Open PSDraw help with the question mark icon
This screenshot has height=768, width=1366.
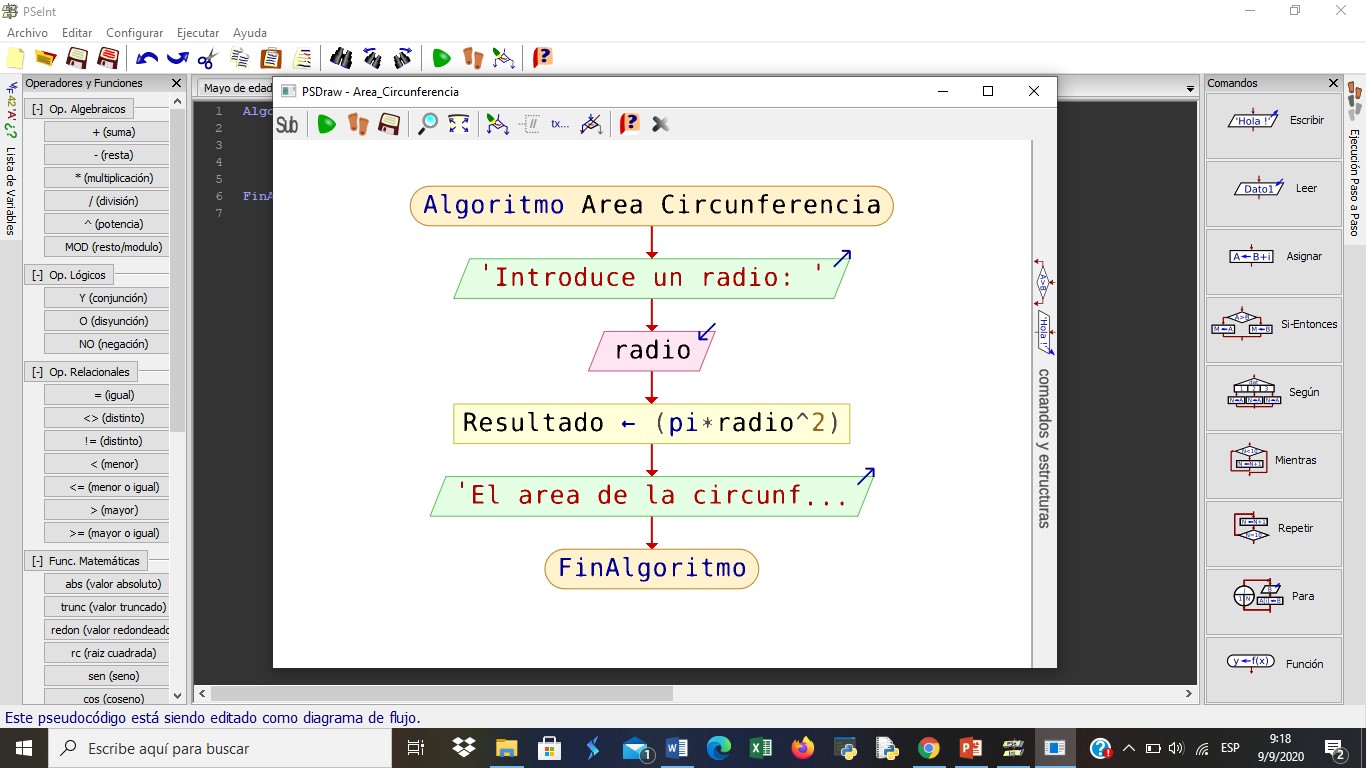click(x=628, y=124)
